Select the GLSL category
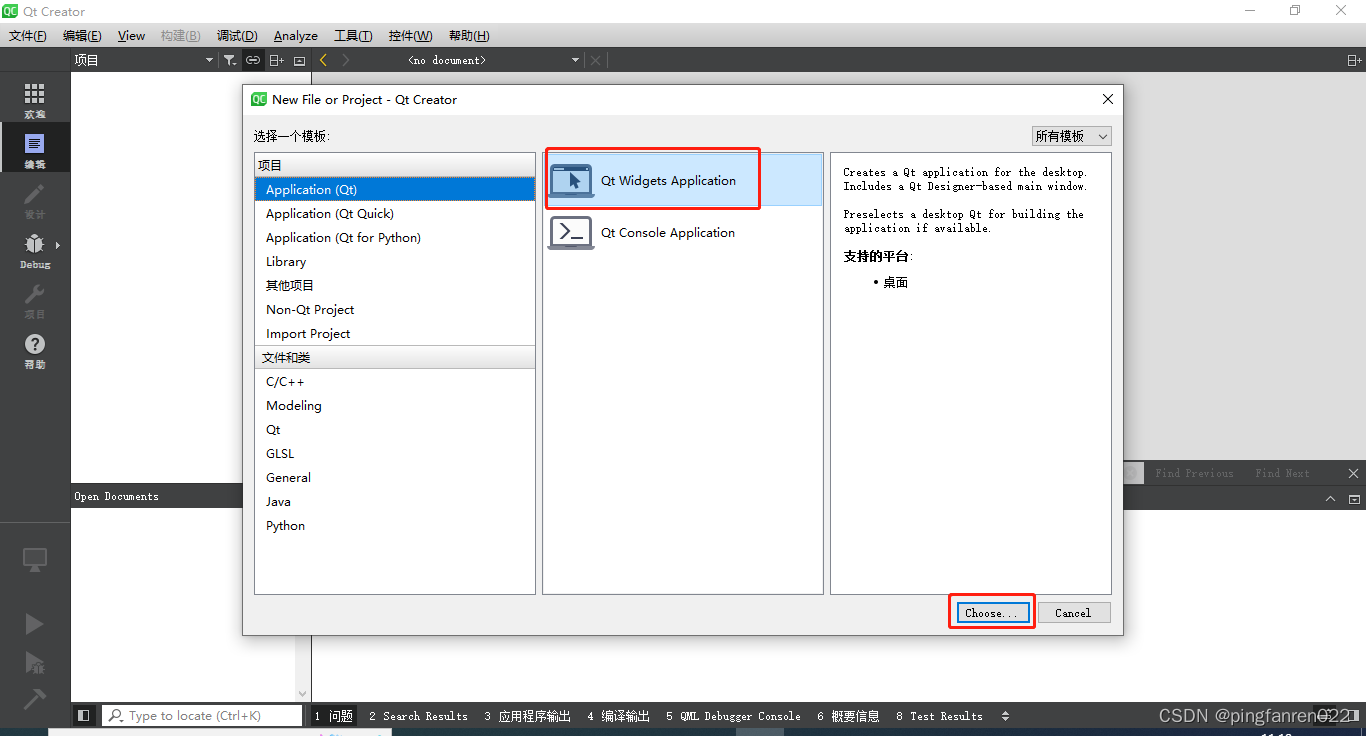1366x736 pixels. coord(395,454)
